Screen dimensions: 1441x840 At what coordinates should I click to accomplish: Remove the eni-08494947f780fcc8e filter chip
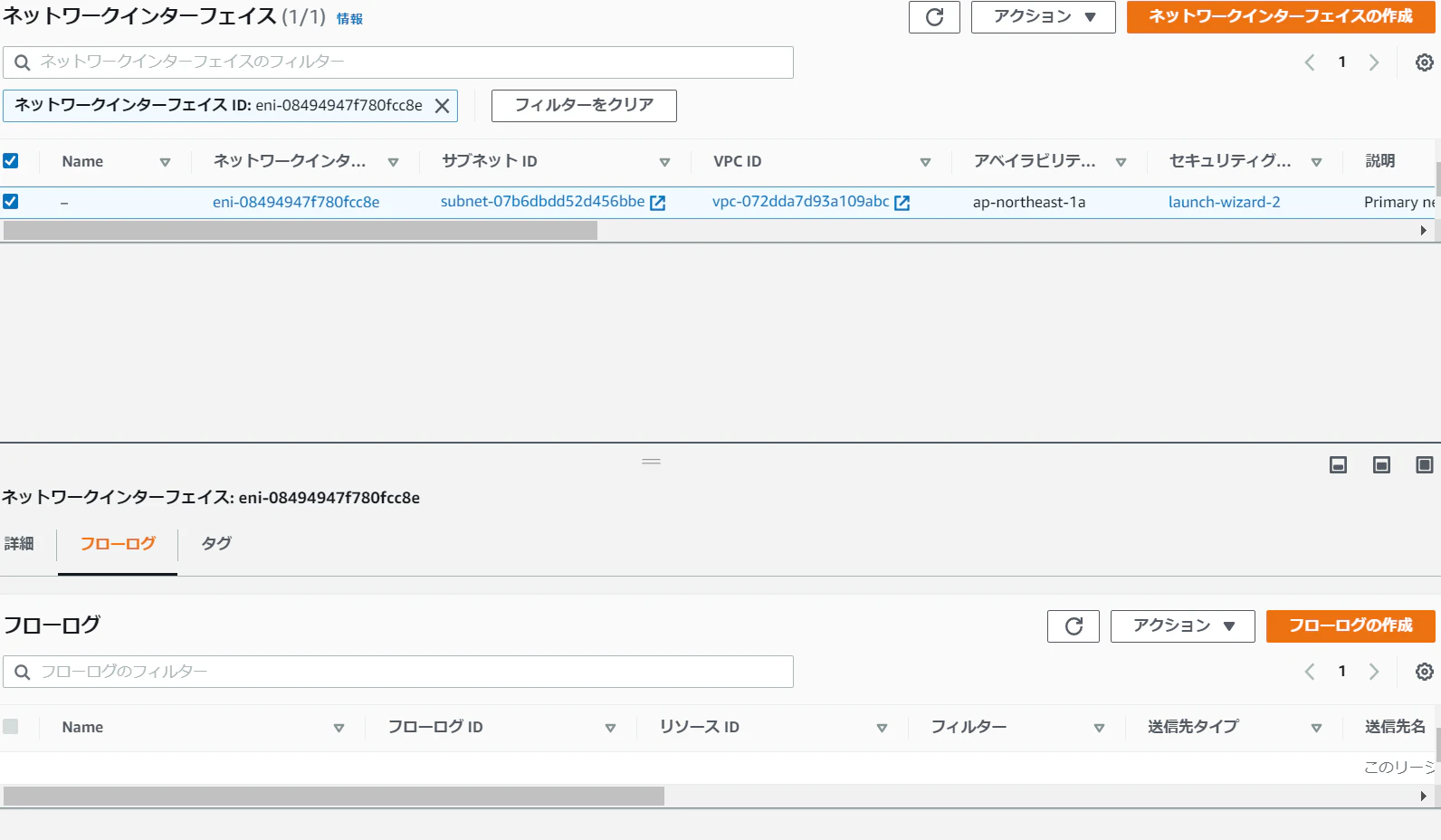tap(442, 106)
